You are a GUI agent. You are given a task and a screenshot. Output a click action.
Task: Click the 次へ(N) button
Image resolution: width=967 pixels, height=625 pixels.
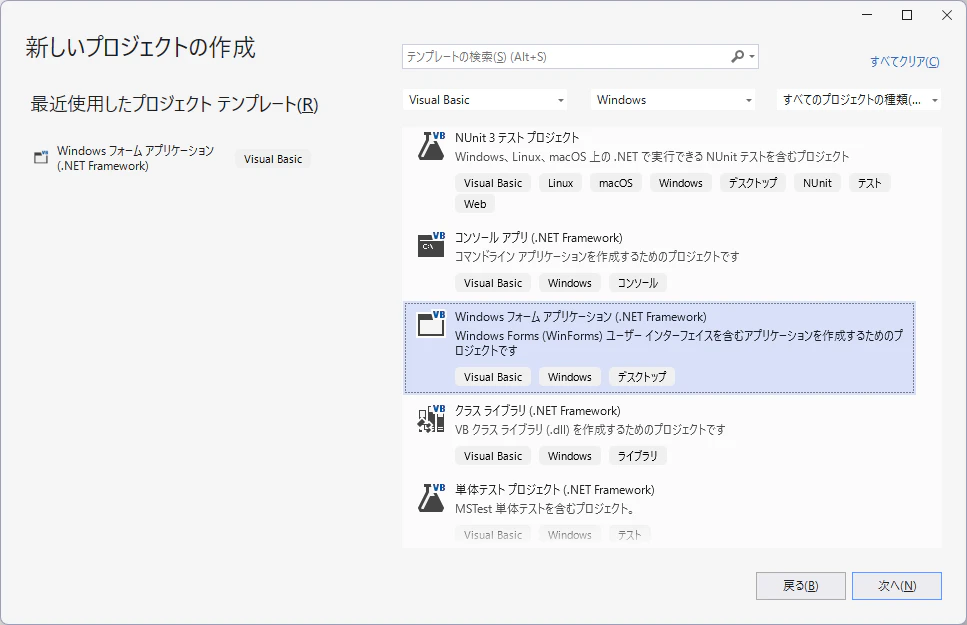pos(897,586)
